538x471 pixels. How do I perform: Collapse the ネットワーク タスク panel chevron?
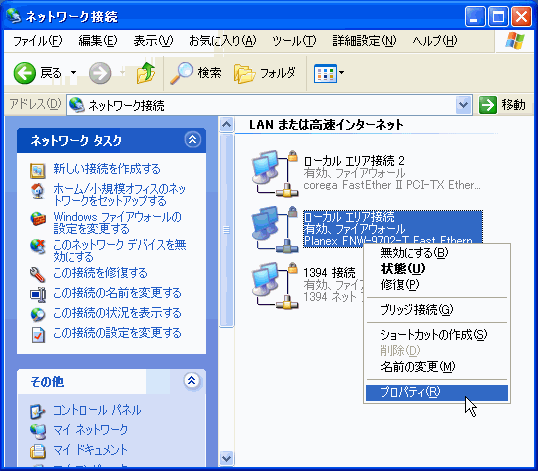pyautogui.click(x=192, y=140)
